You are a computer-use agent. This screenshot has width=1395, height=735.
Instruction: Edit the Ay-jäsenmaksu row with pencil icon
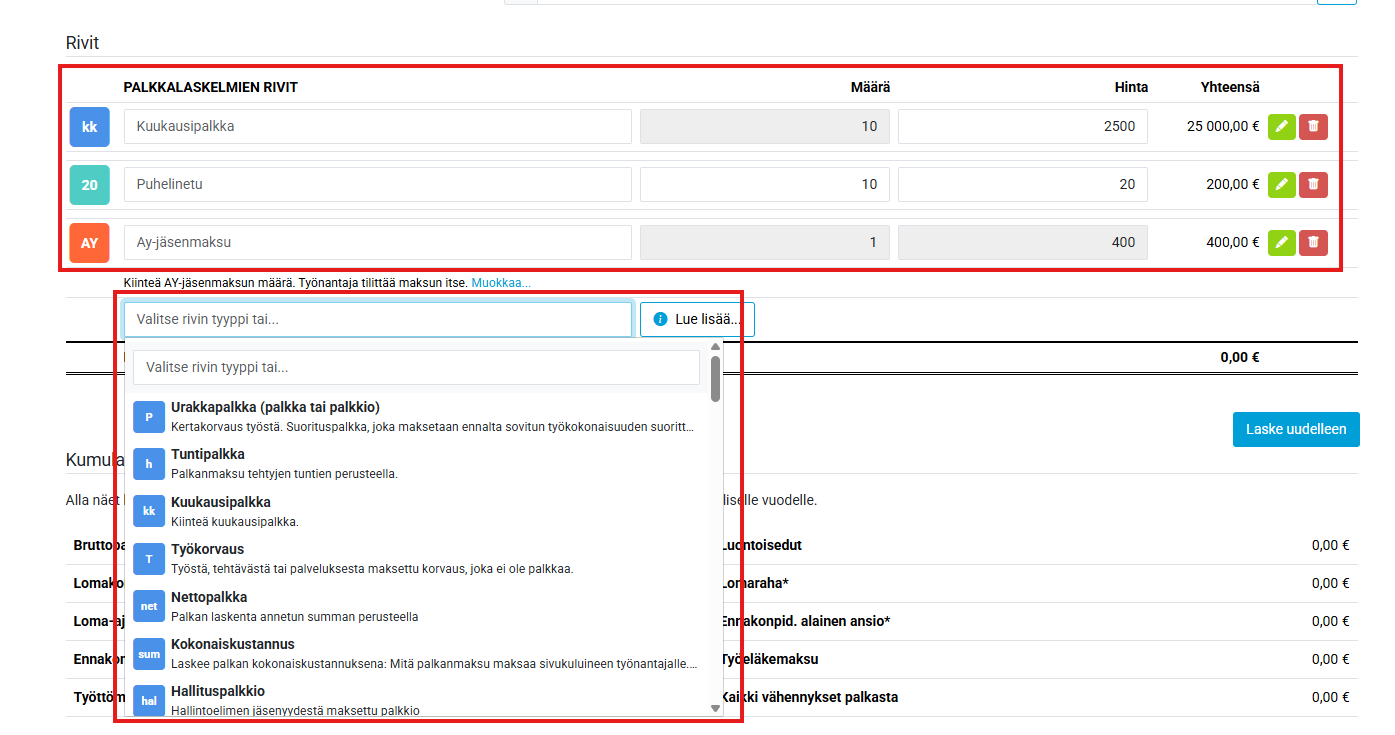point(1281,242)
